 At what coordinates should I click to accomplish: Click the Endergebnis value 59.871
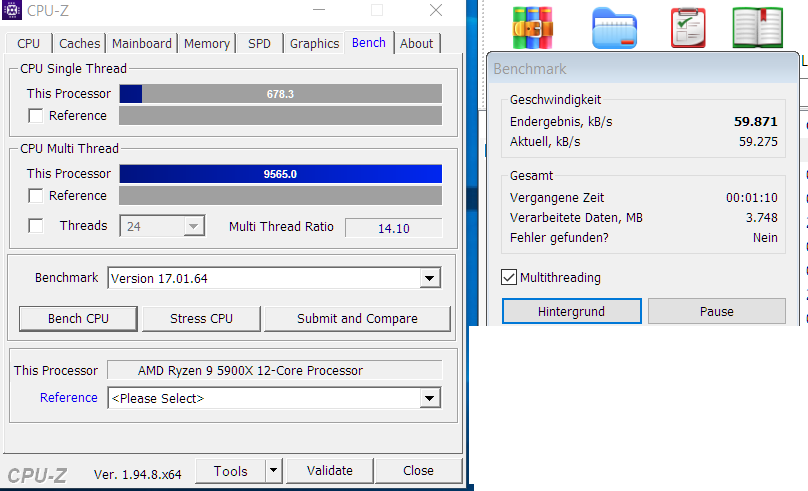pyautogui.click(x=755, y=122)
